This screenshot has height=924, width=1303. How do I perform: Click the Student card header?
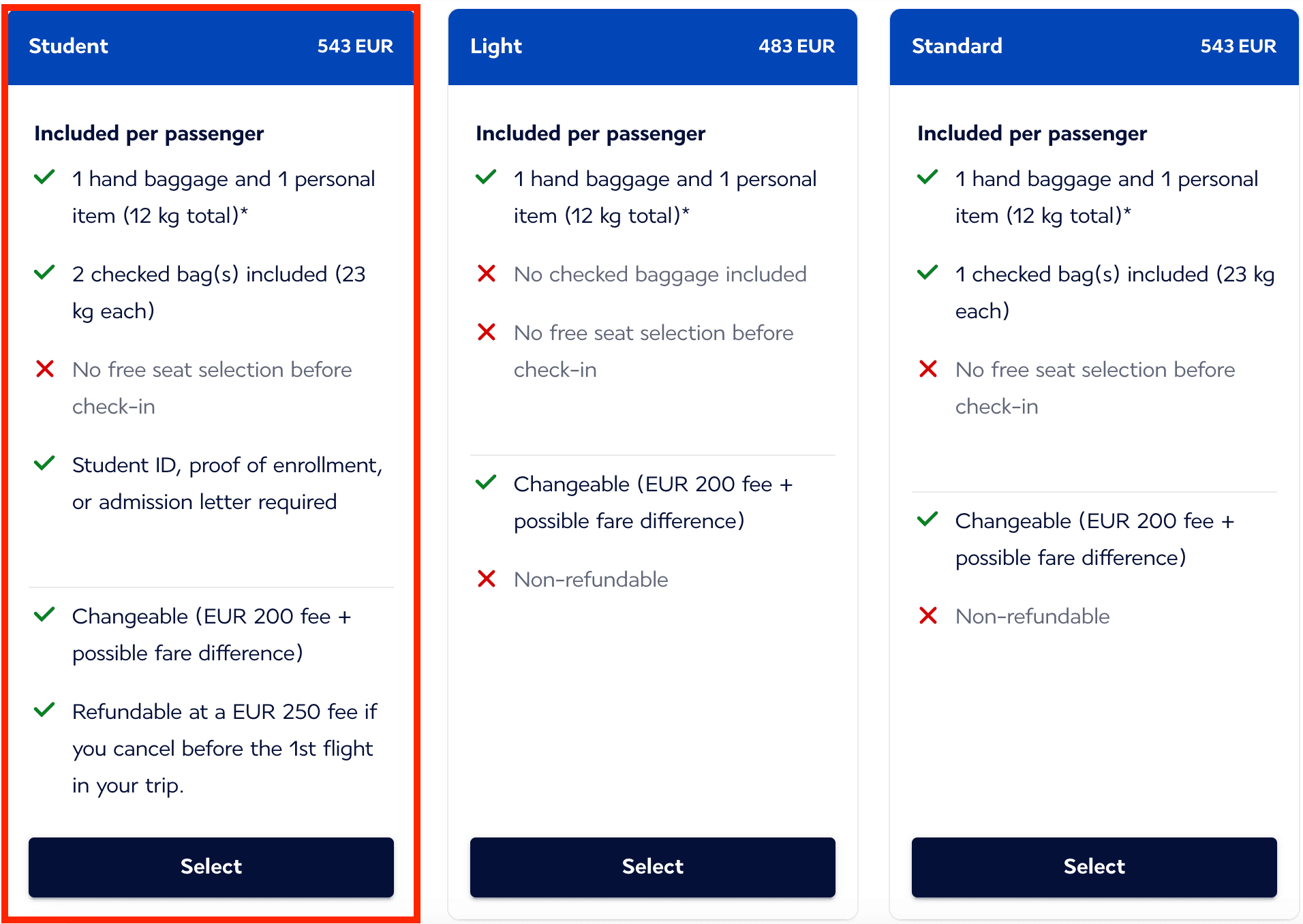pos(211,46)
